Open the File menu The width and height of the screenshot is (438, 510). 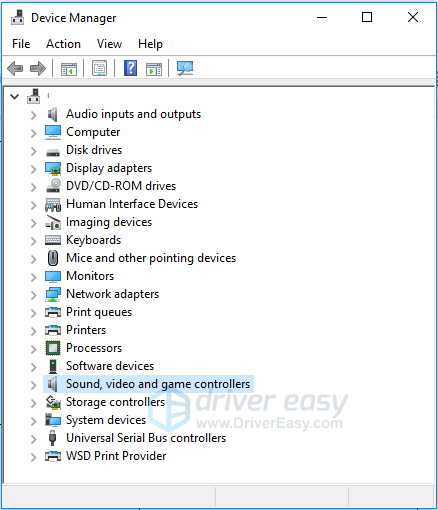21,44
